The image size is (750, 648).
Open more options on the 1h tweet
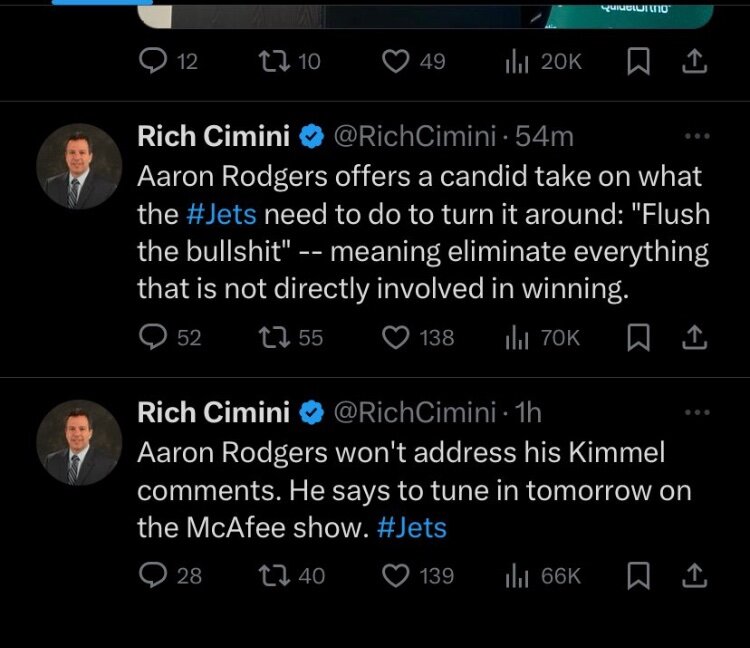coord(695,412)
